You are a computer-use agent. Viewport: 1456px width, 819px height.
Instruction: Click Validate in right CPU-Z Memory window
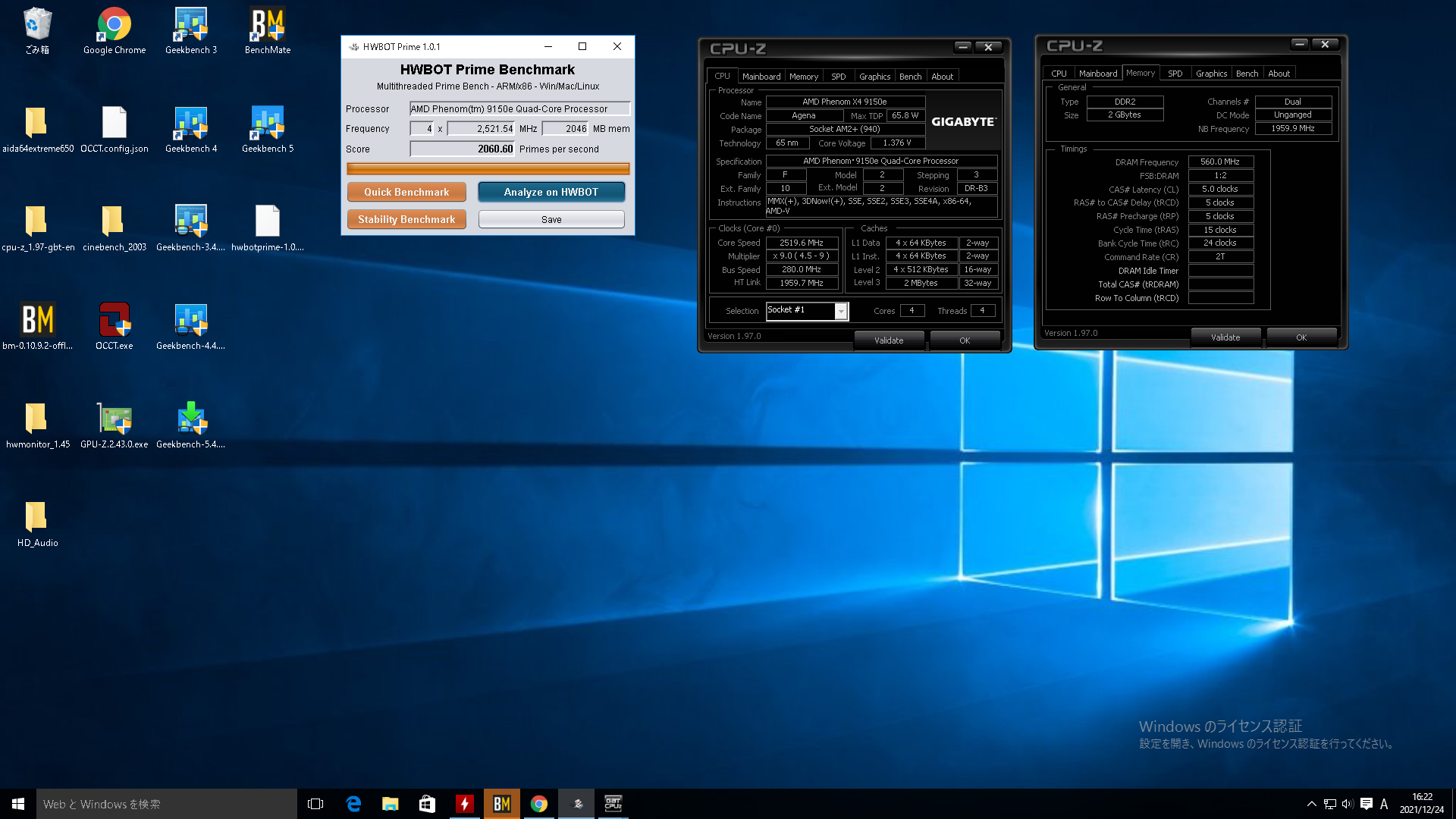pos(1225,337)
